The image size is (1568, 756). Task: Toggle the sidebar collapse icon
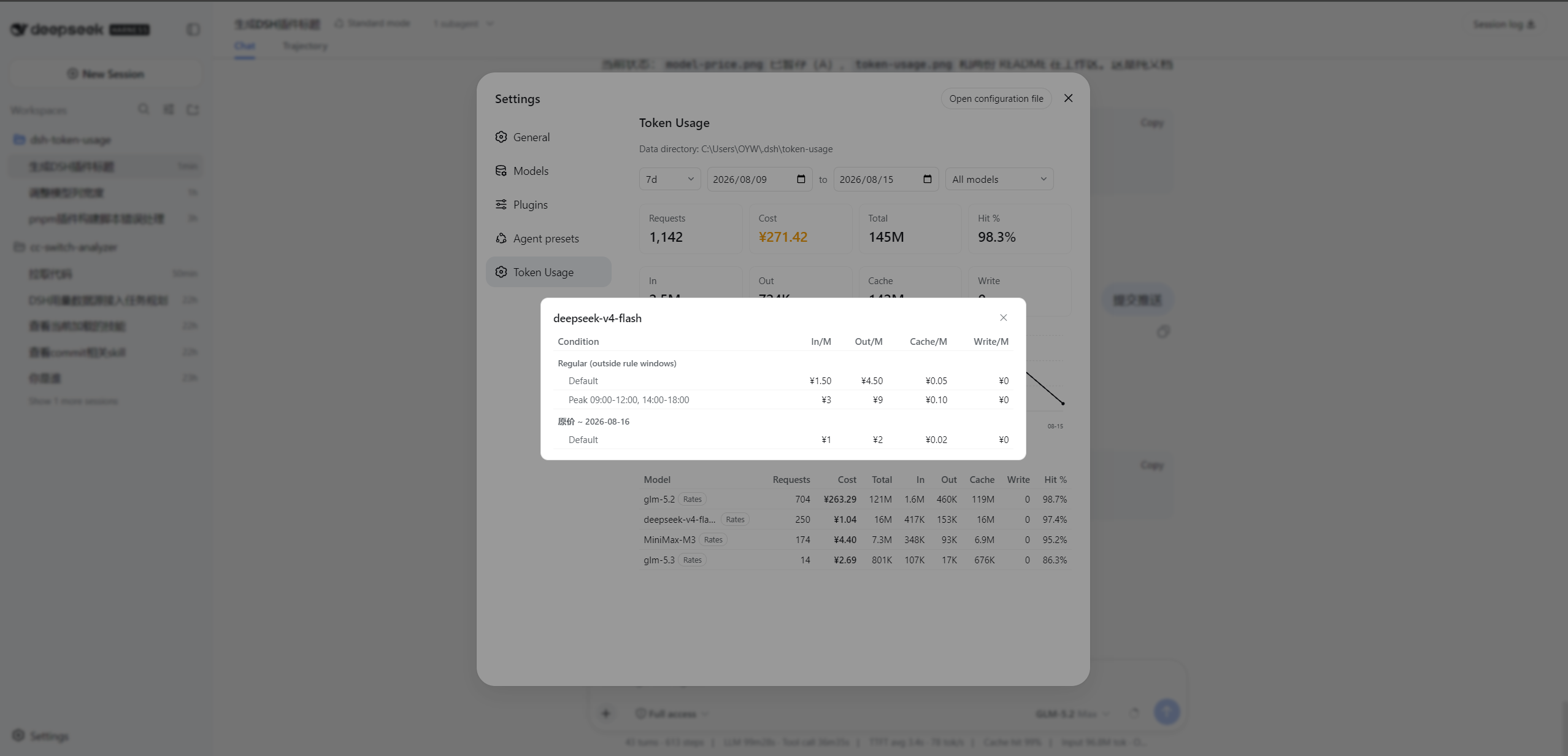pos(193,29)
